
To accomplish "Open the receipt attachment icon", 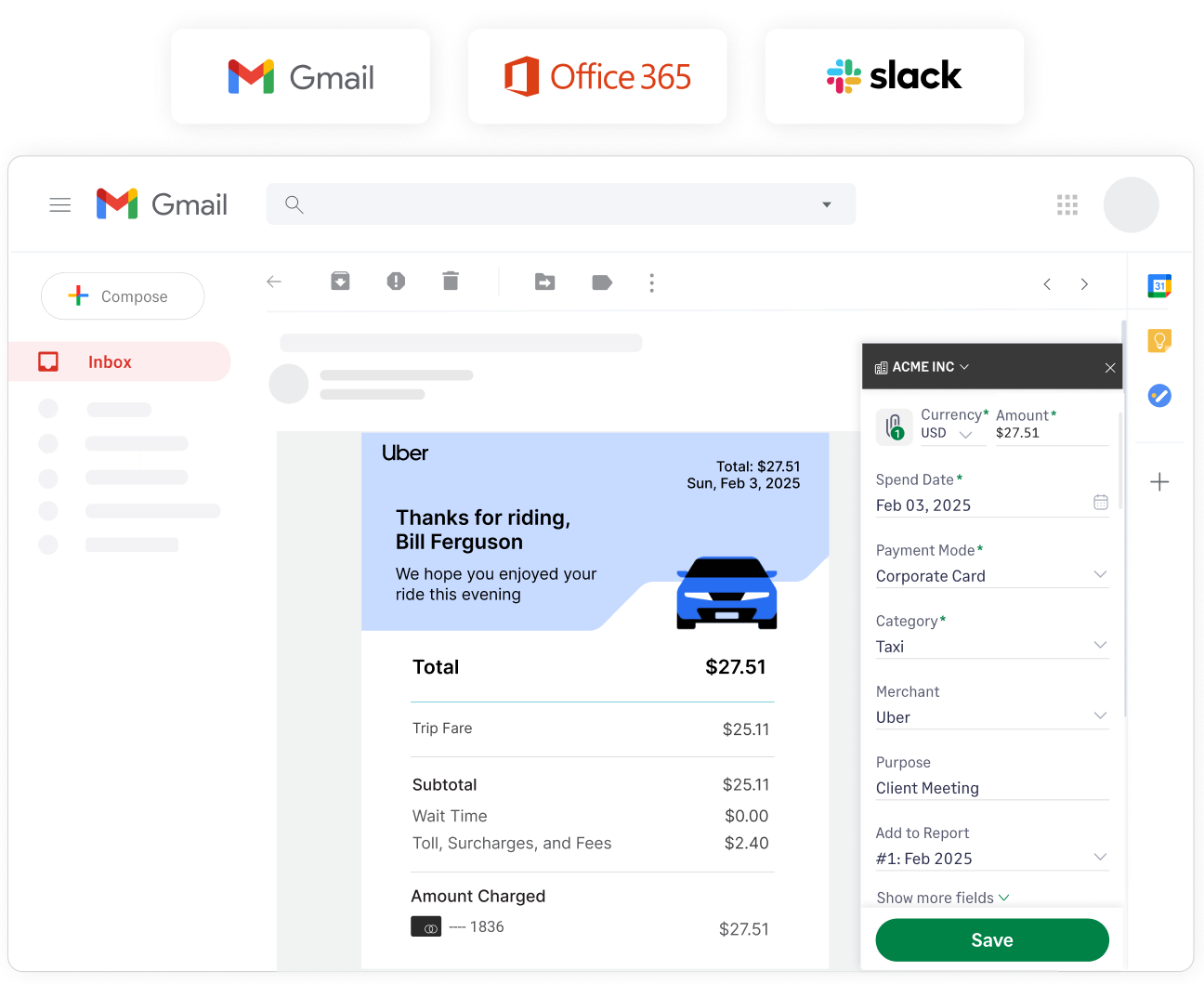I will click(894, 426).
